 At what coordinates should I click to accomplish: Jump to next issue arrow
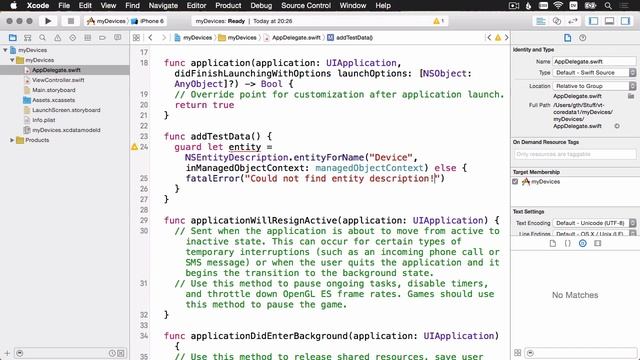[x=507, y=38]
